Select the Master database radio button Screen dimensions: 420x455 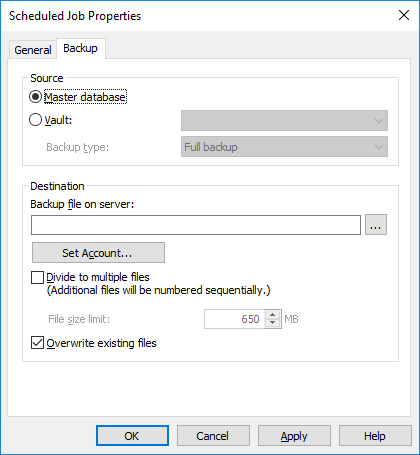[36, 97]
